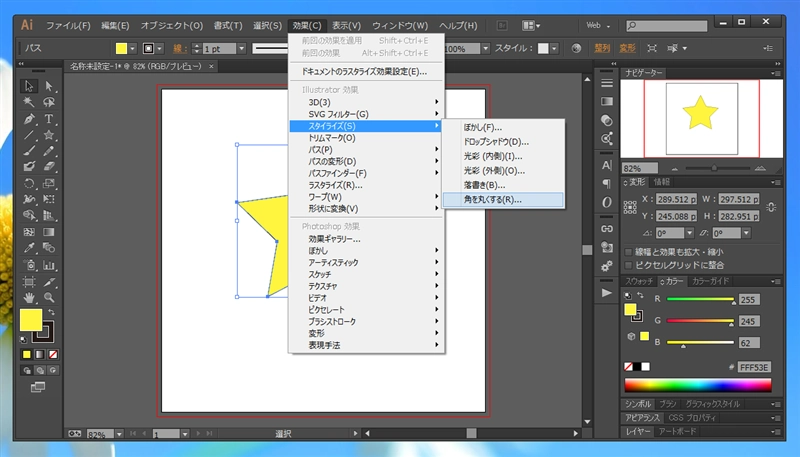Enable scaling strokes and effects checkbox

pos(629,252)
